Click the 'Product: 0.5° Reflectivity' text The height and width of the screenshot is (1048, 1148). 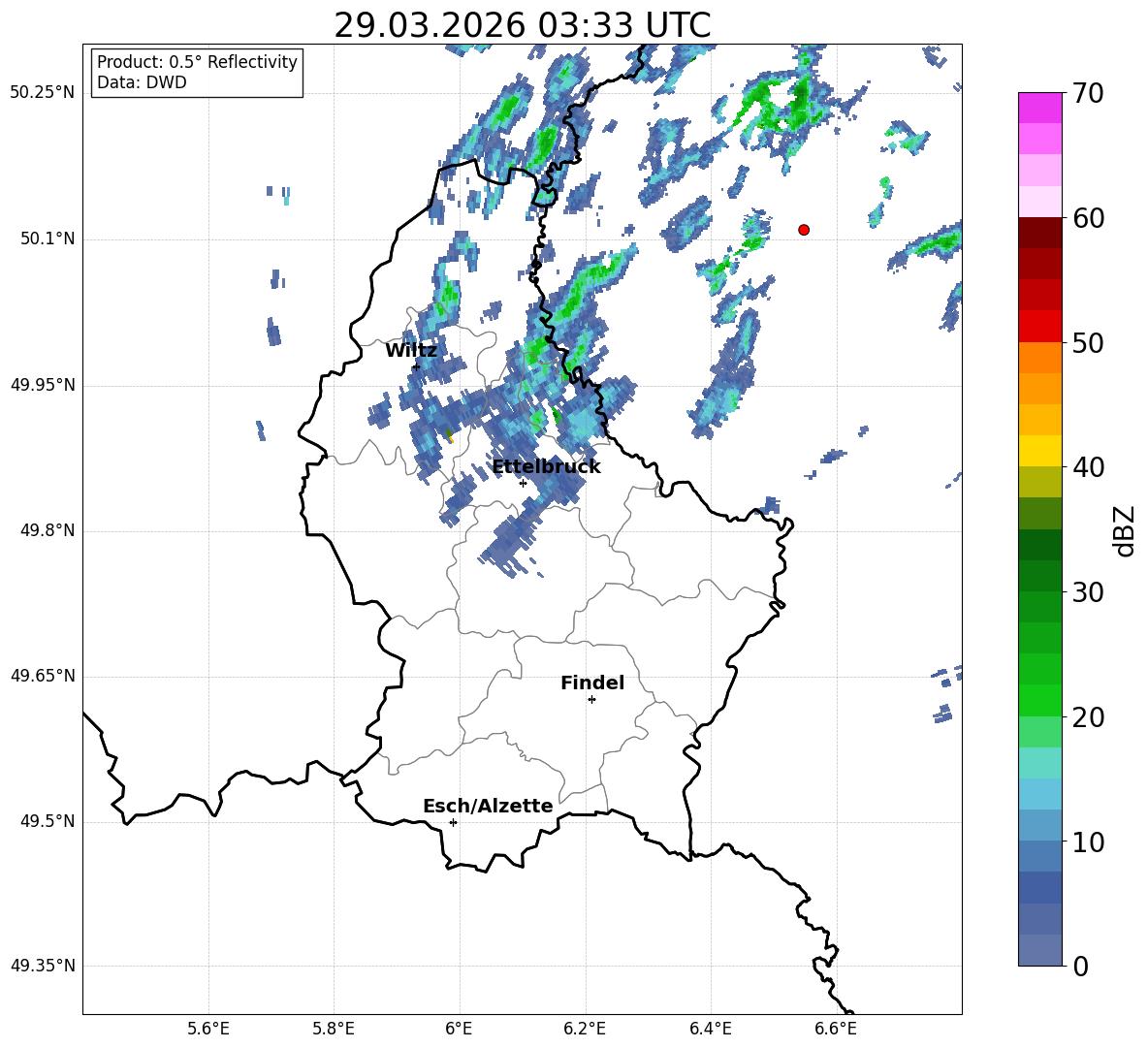[197, 62]
